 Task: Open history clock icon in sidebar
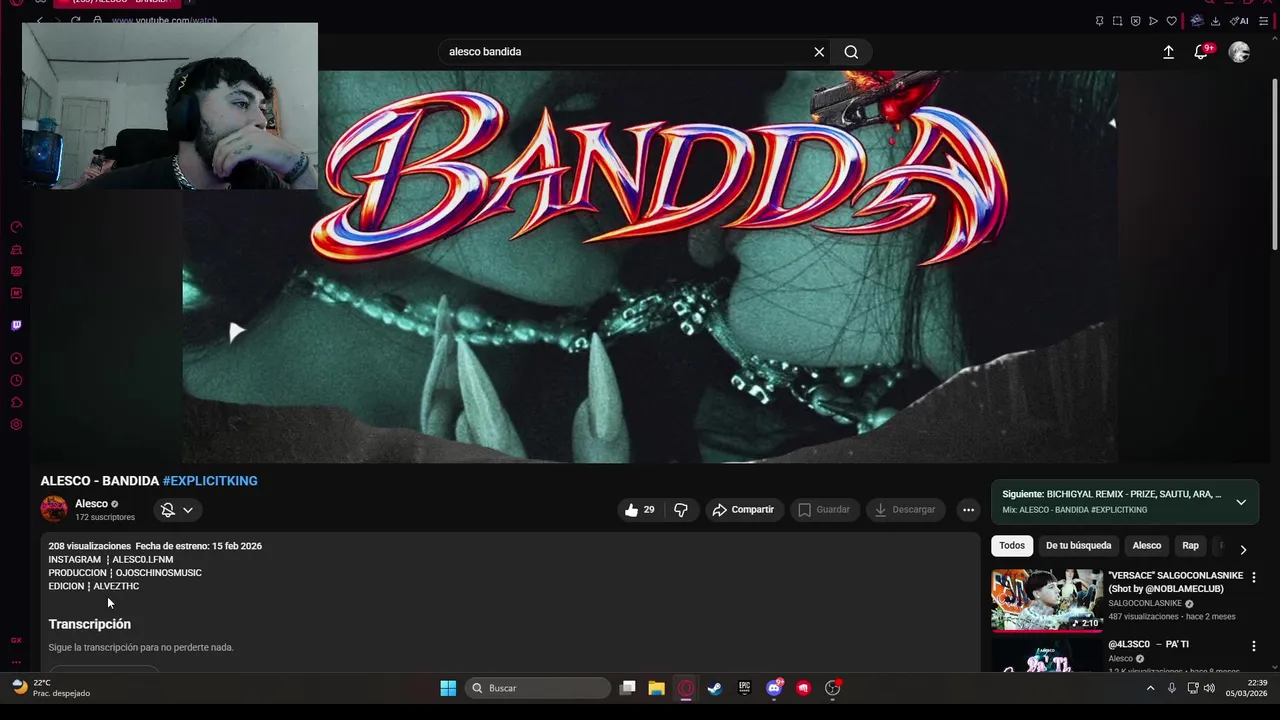tap(16, 380)
